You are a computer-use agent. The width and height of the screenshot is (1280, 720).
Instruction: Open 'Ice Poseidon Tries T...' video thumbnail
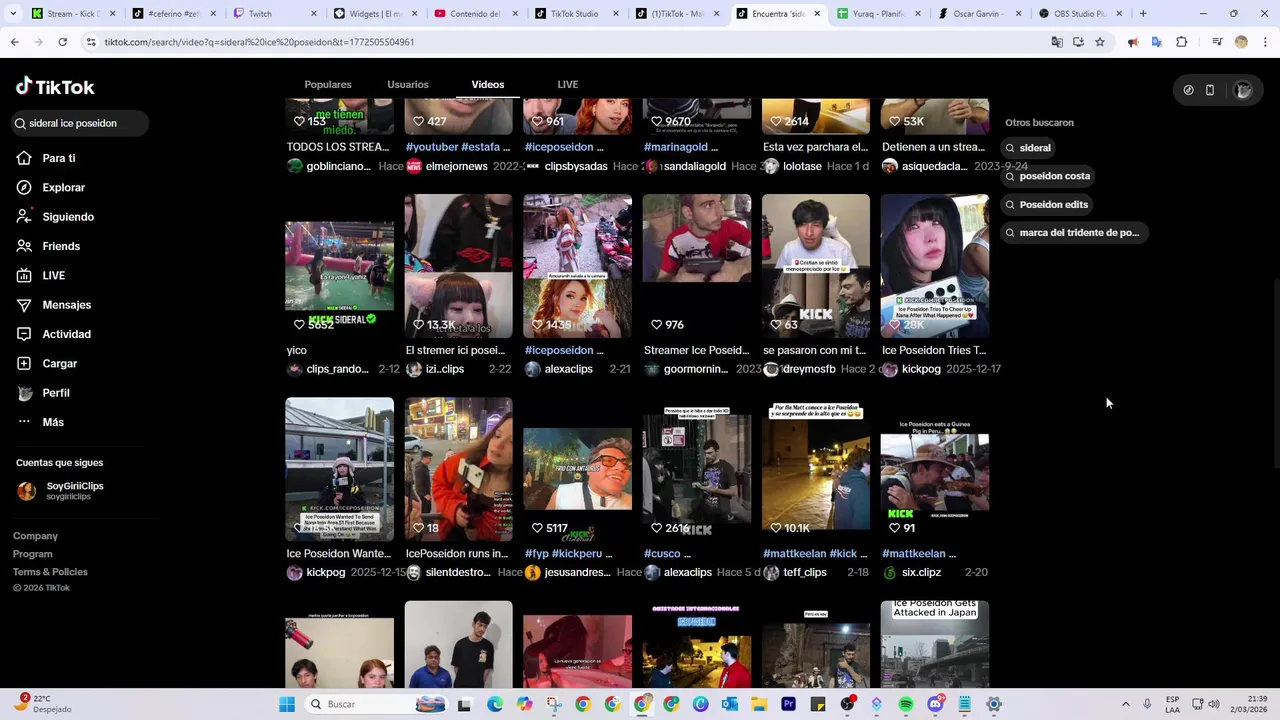935,266
